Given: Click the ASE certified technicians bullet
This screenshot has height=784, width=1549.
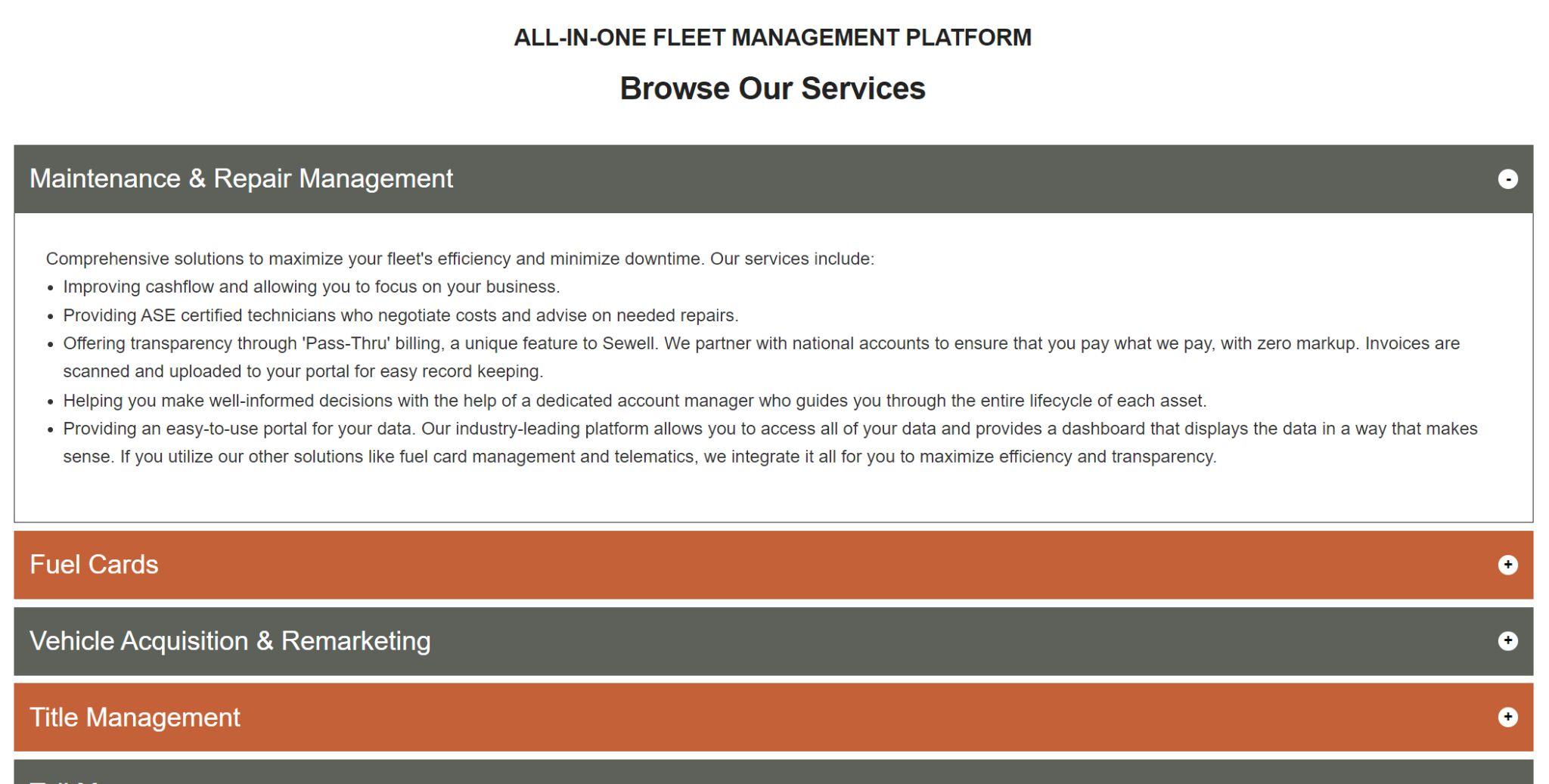Looking at the screenshot, I should point(400,315).
